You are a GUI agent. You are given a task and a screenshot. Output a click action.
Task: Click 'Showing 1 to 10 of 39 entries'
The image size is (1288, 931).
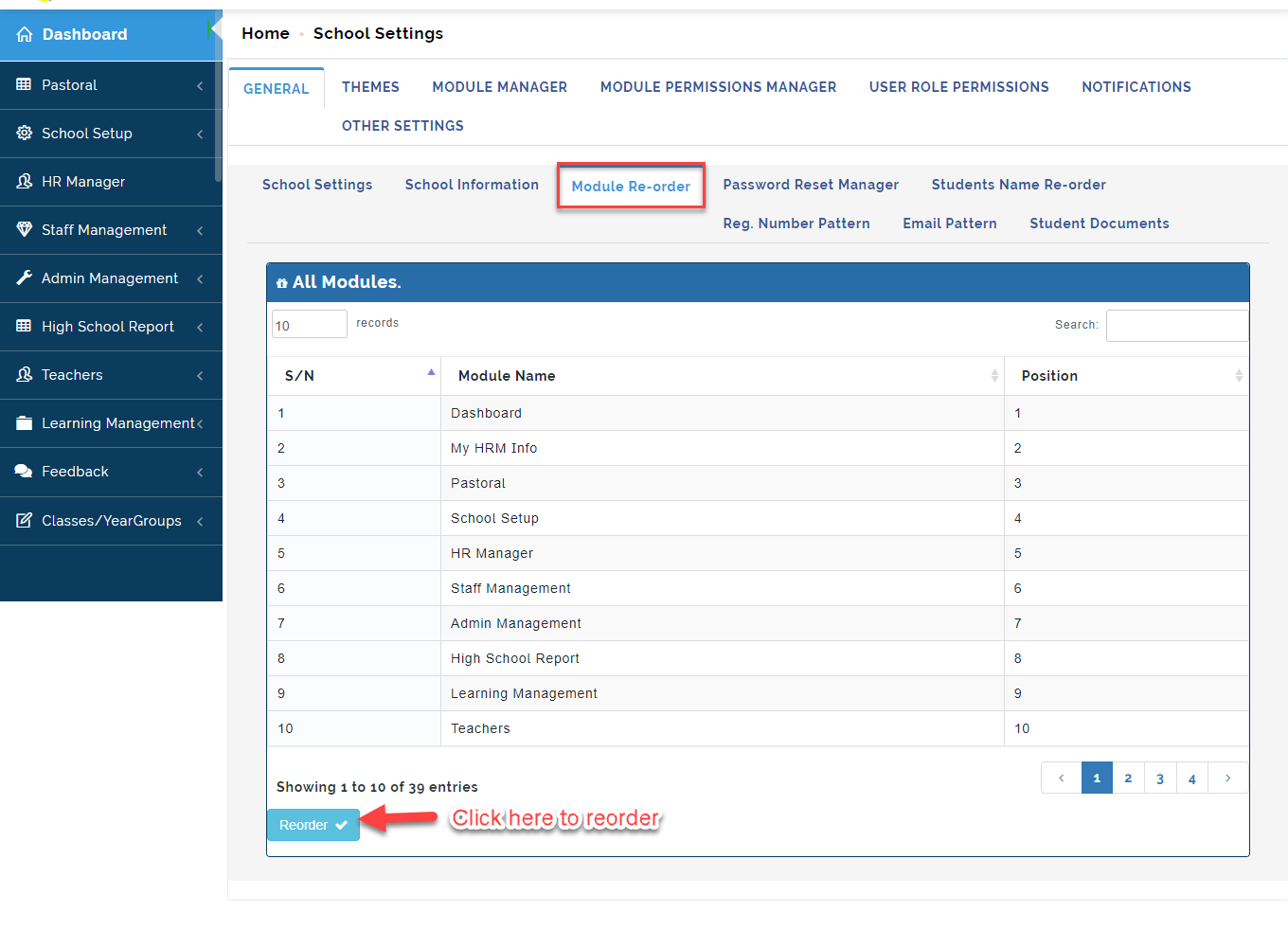tap(377, 787)
